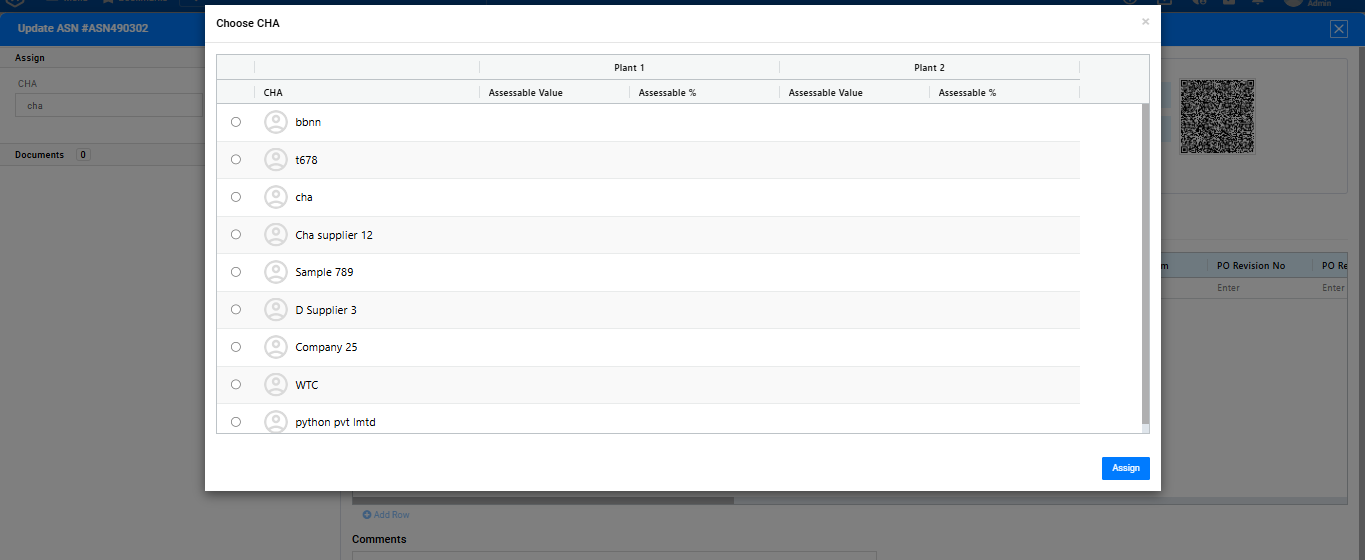Close the Update ASN panel
The width and height of the screenshot is (1365, 560).
tap(1338, 29)
